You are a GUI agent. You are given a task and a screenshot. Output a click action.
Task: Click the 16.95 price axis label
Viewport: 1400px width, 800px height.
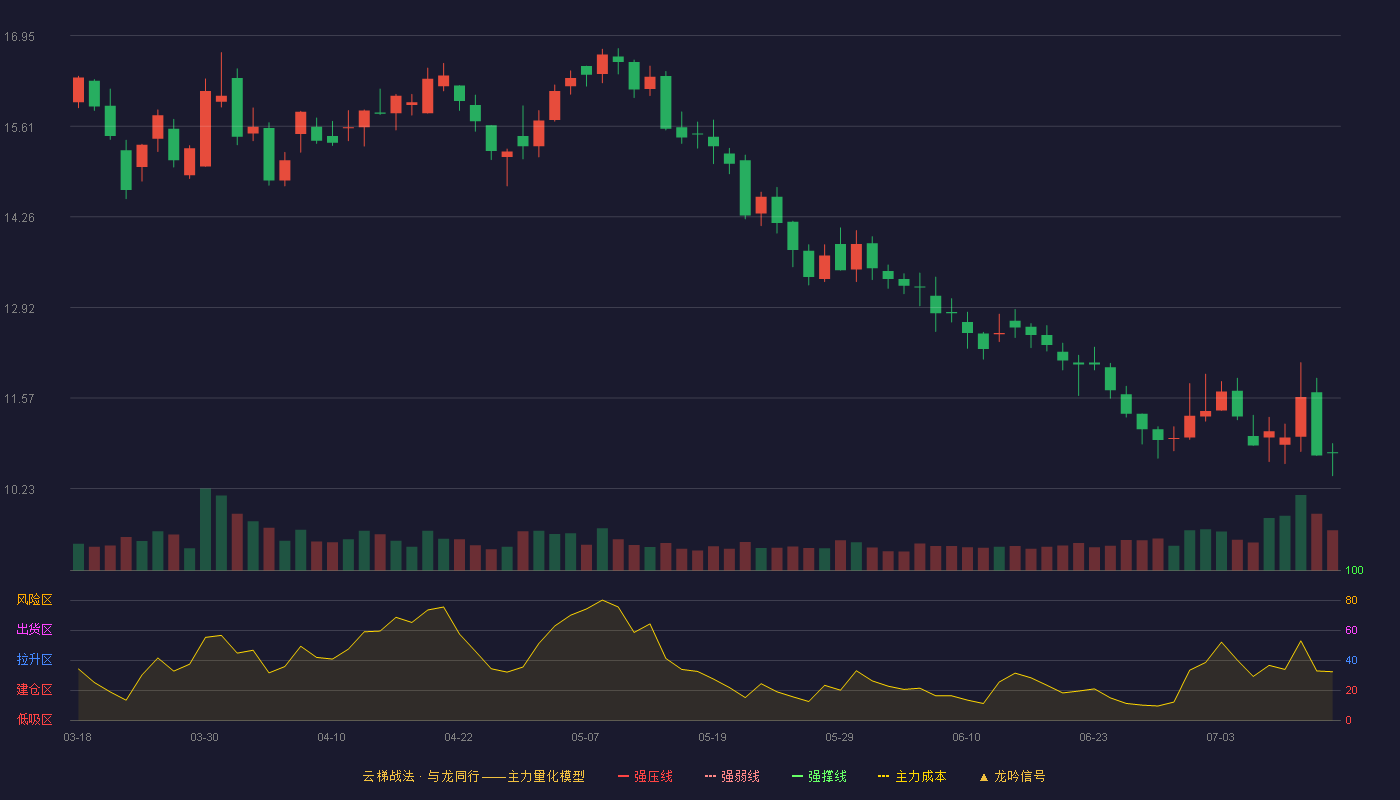pos(19,37)
